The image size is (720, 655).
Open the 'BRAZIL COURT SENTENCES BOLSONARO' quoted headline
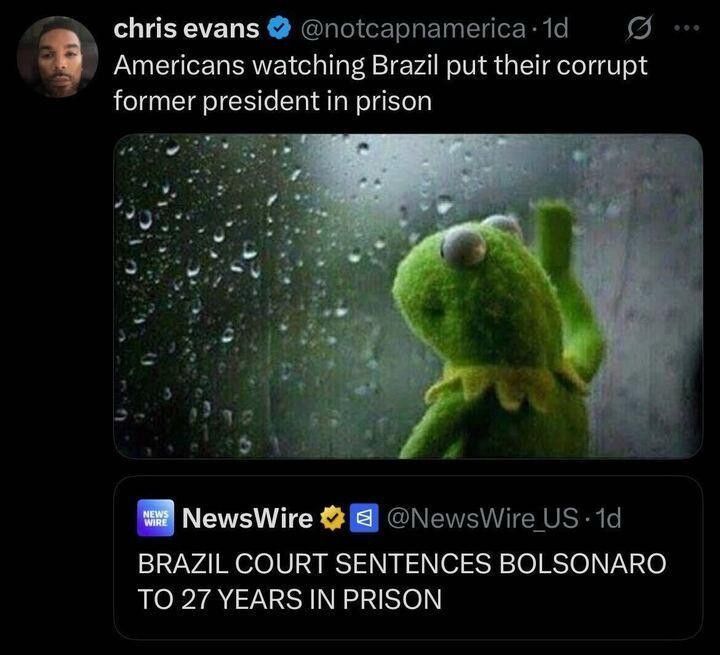402,563
